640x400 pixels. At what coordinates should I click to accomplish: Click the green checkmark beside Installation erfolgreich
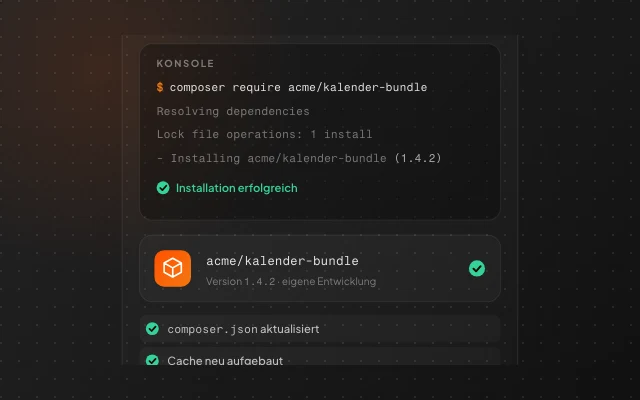[x=163, y=188]
